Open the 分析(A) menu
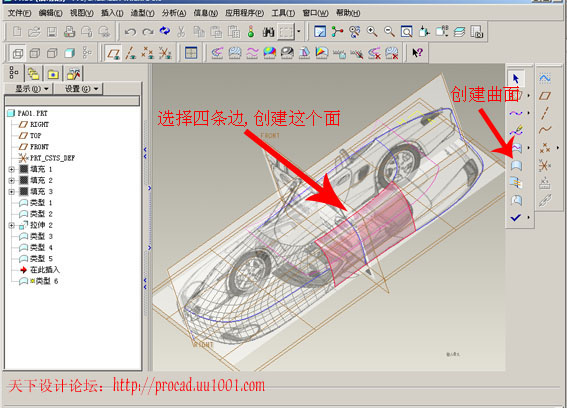Viewport: 567px width, 408px height. tap(174, 13)
